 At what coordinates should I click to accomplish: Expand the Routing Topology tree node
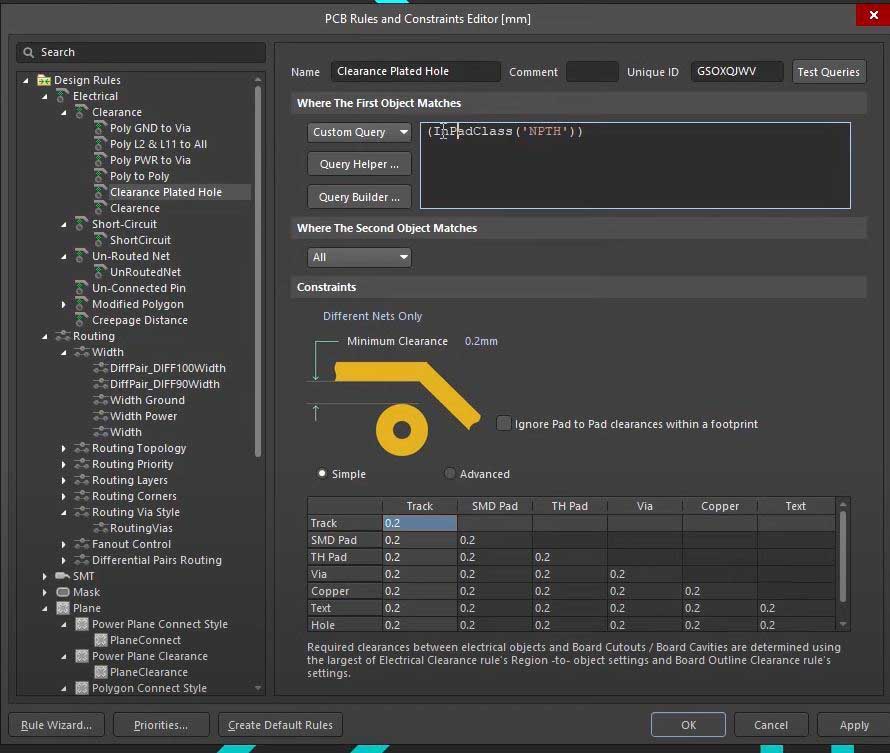(64, 448)
